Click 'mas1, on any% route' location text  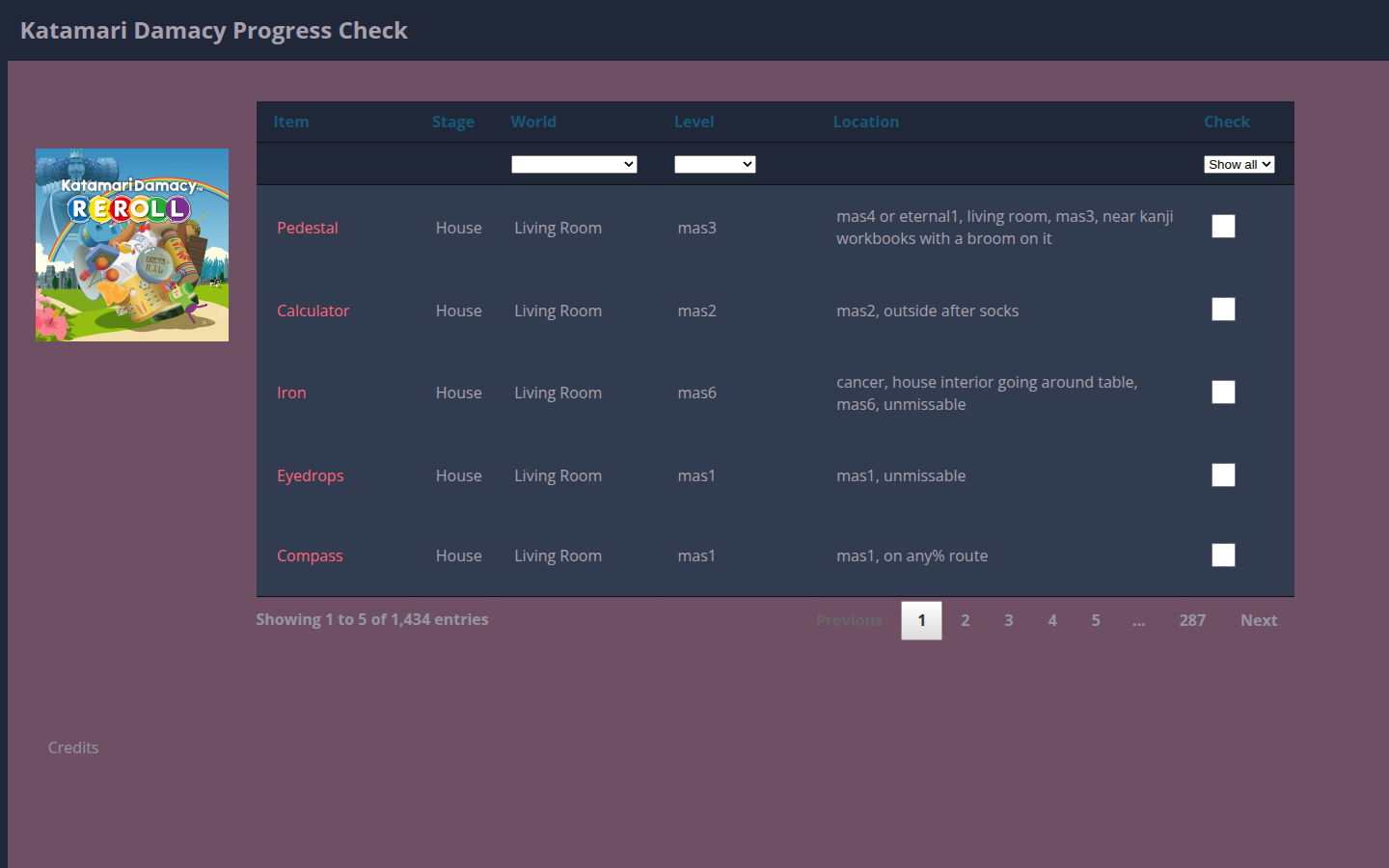click(x=912, y=556)
